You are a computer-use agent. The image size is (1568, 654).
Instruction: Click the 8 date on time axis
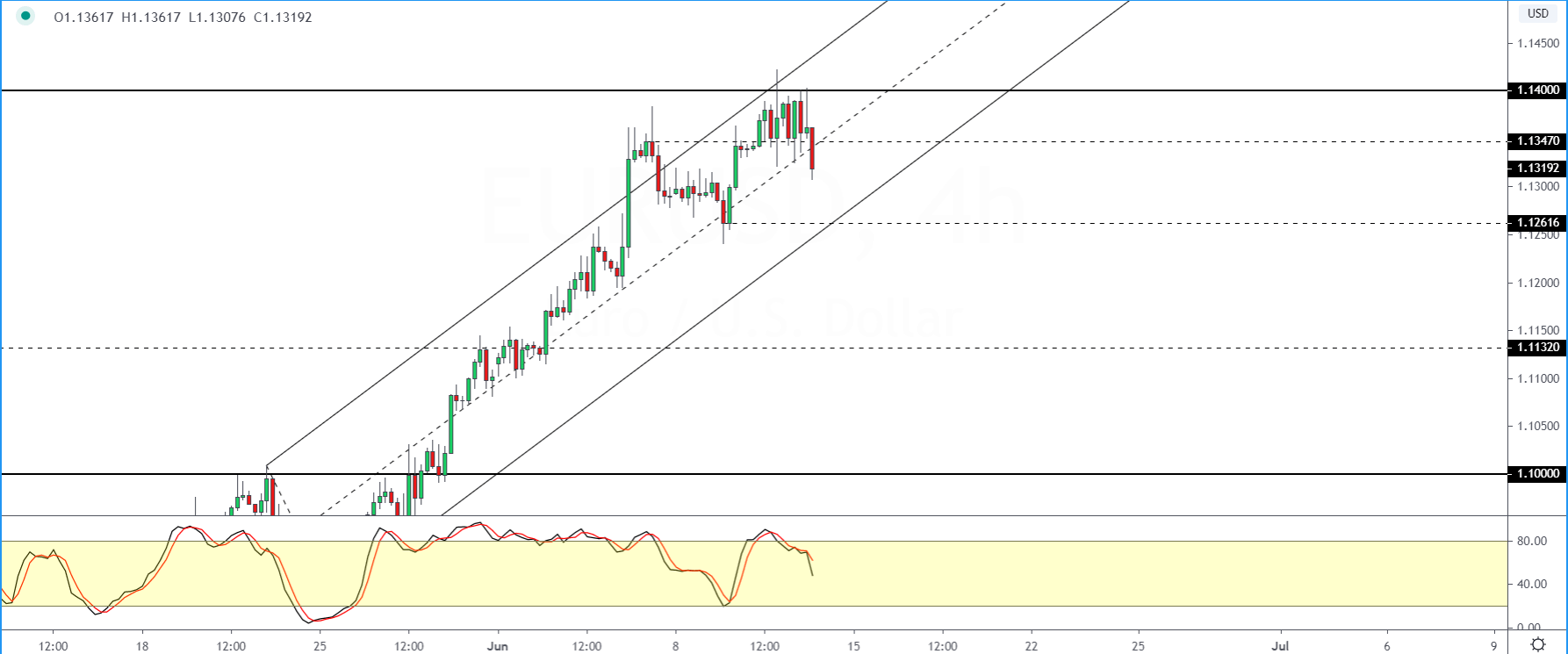click(x=676, y=646)
